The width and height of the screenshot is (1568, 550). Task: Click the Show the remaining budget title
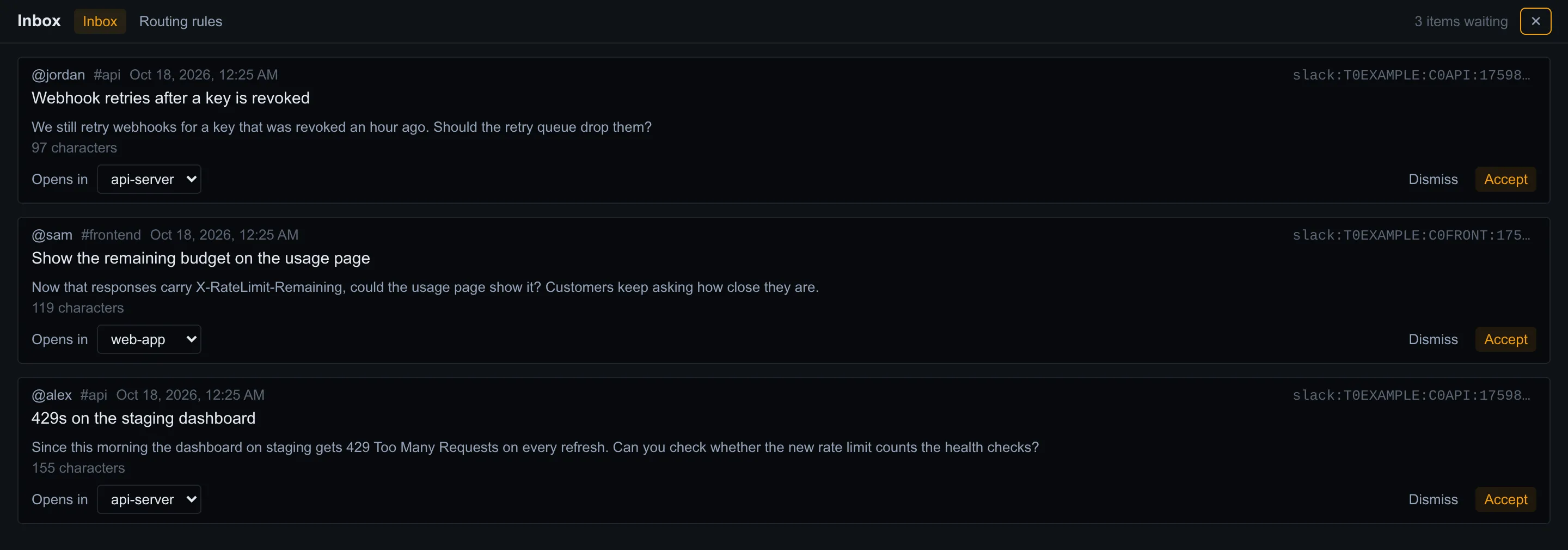pyautogui.click(x=201, y=258)
